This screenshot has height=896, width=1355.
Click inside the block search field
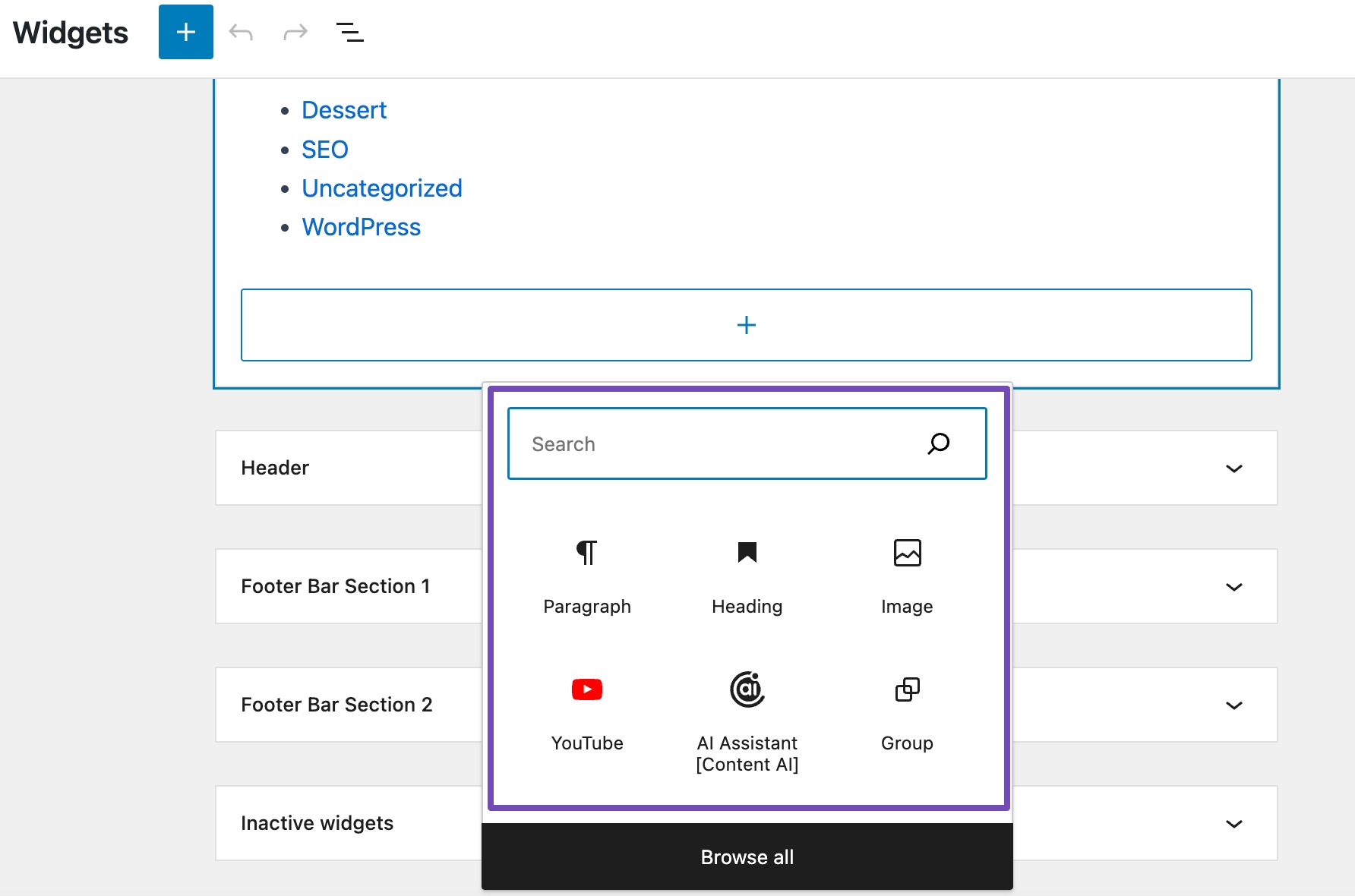pyautogui.click(x=706, y=443)
